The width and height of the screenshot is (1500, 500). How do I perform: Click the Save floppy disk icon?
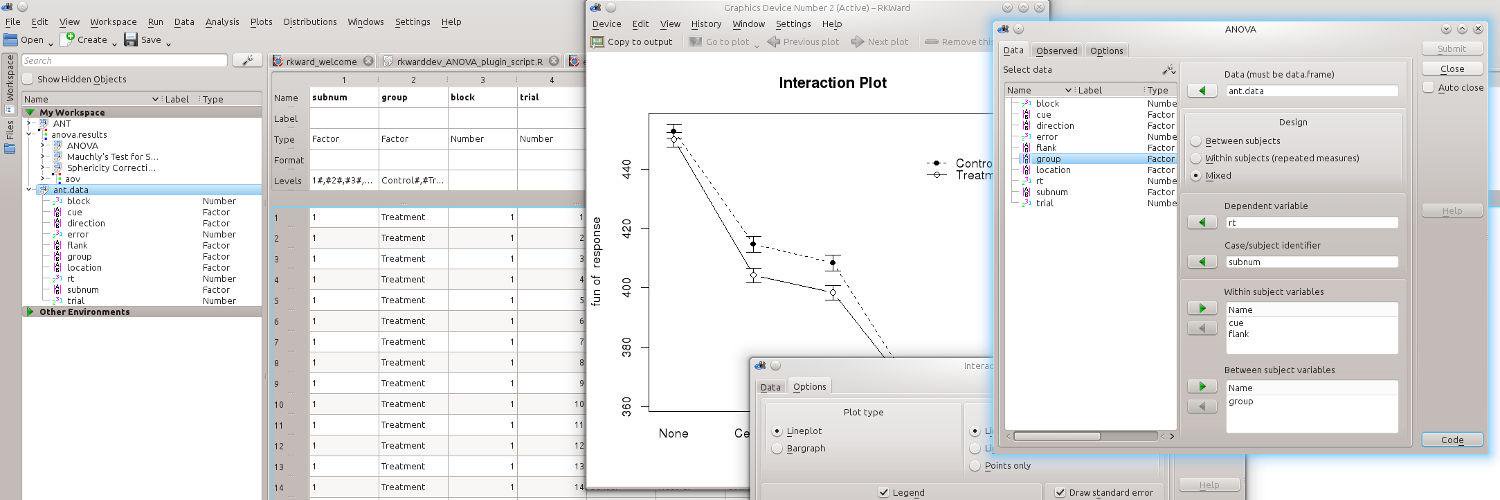coord(130,40)
